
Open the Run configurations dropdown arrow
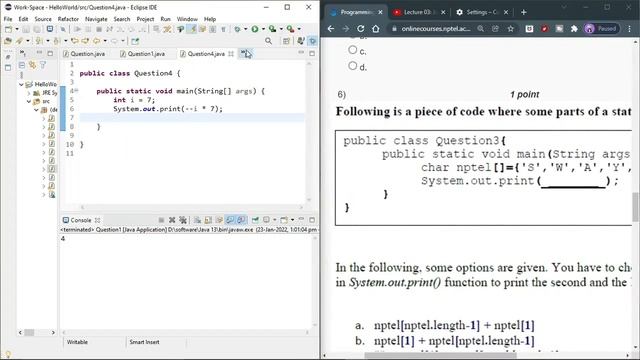[263, 29]
